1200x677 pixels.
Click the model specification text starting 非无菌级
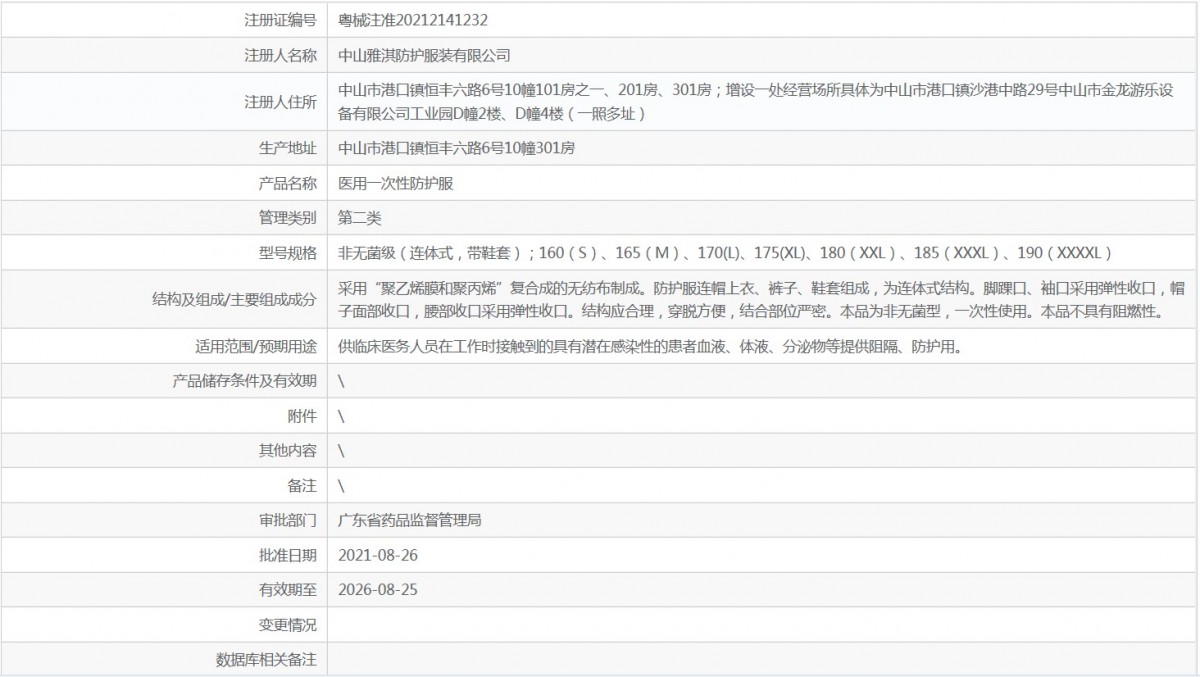coord(725,252)
